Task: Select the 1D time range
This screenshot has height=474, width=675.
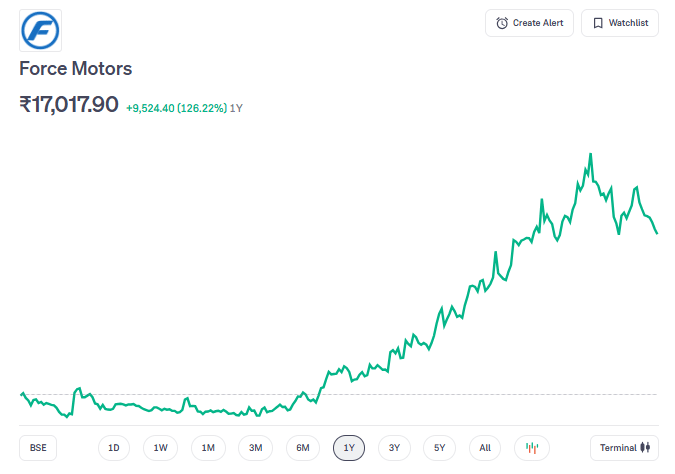Action: coord(114,448)
